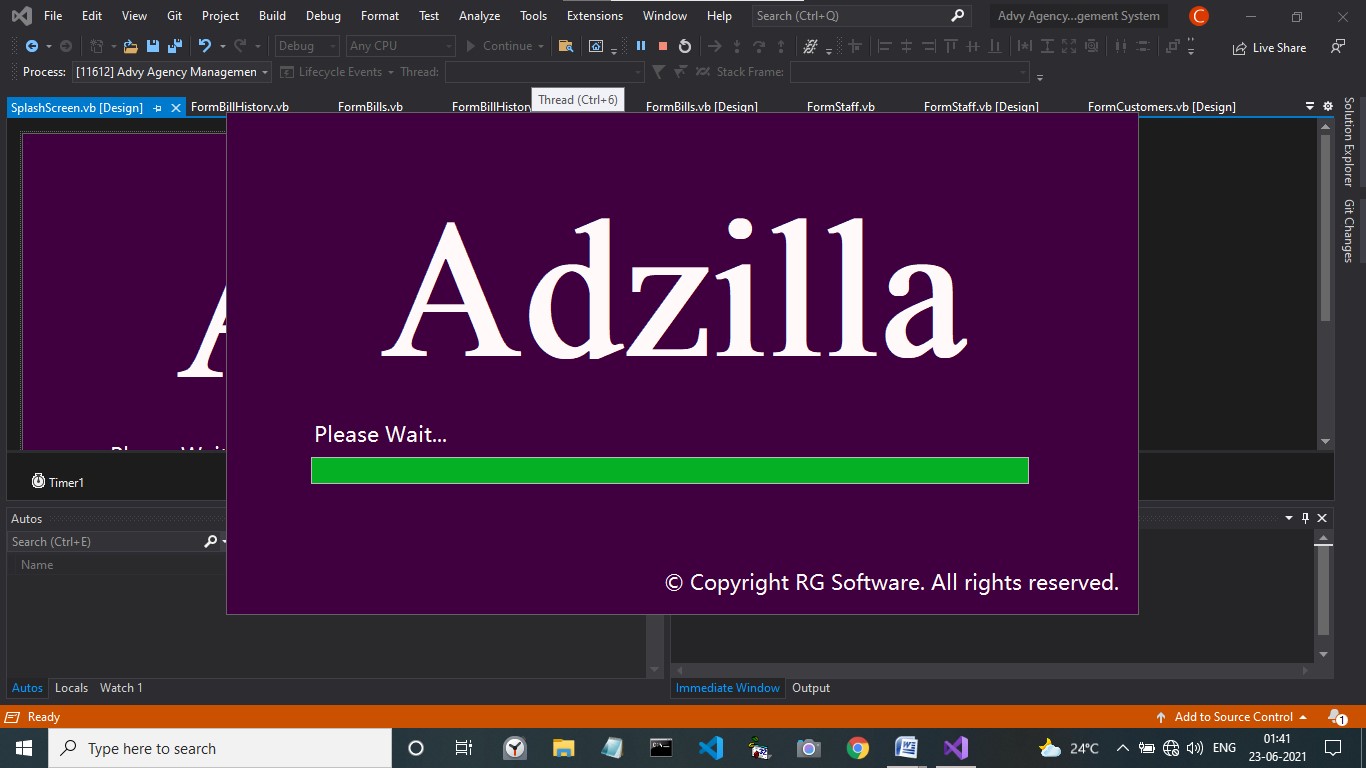Open the notifications bell in status bar
The height and width of the screenshot is (768, 1366).
pos(1337,717)
